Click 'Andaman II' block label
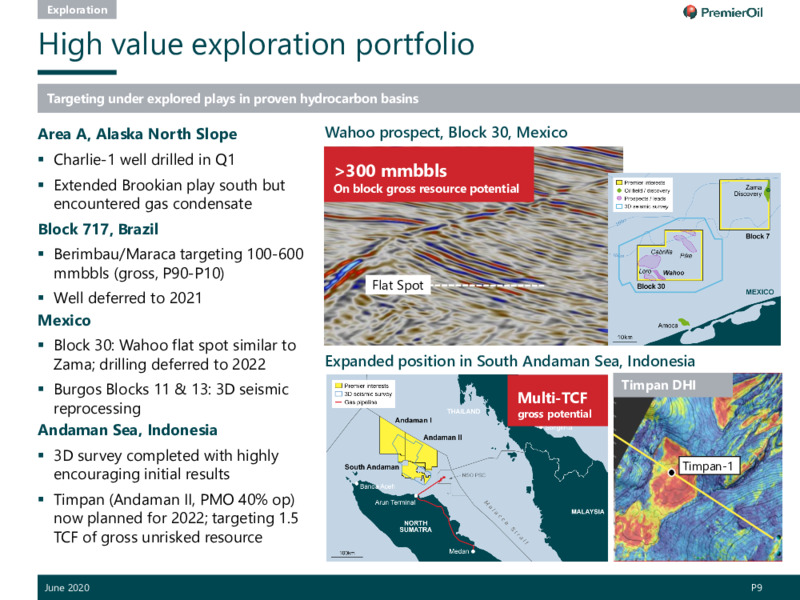The image size is (800, 600). tap(443, 438)
